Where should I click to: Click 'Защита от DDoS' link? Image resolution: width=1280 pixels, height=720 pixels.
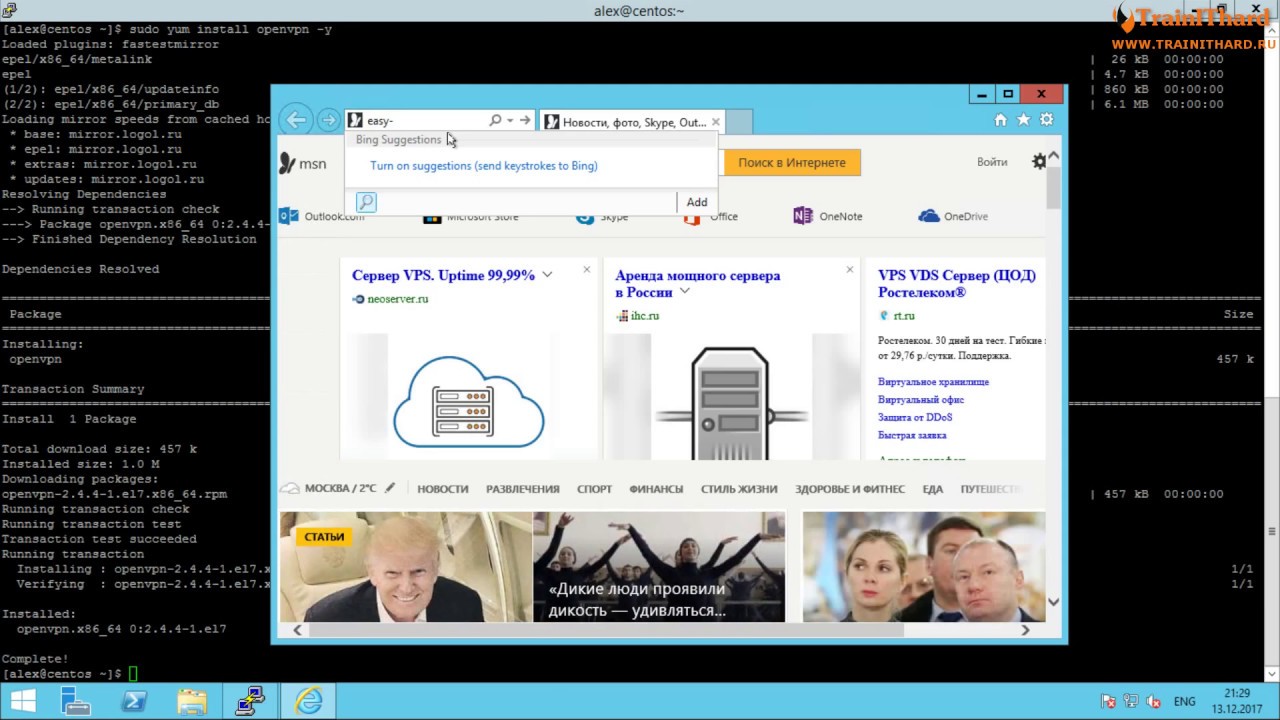[915, 417]
